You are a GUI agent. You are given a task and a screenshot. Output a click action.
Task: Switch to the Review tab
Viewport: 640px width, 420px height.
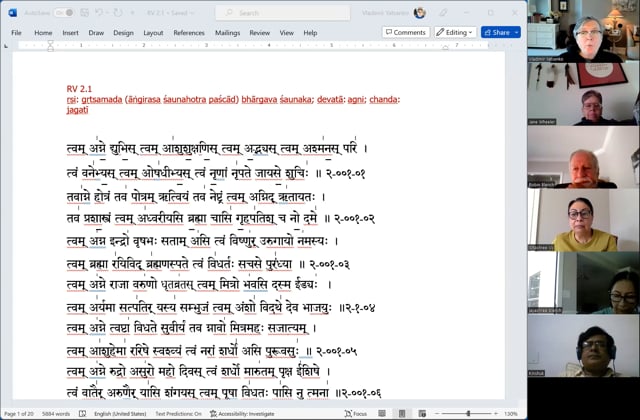pyautogui.click(x=260, y=33)
